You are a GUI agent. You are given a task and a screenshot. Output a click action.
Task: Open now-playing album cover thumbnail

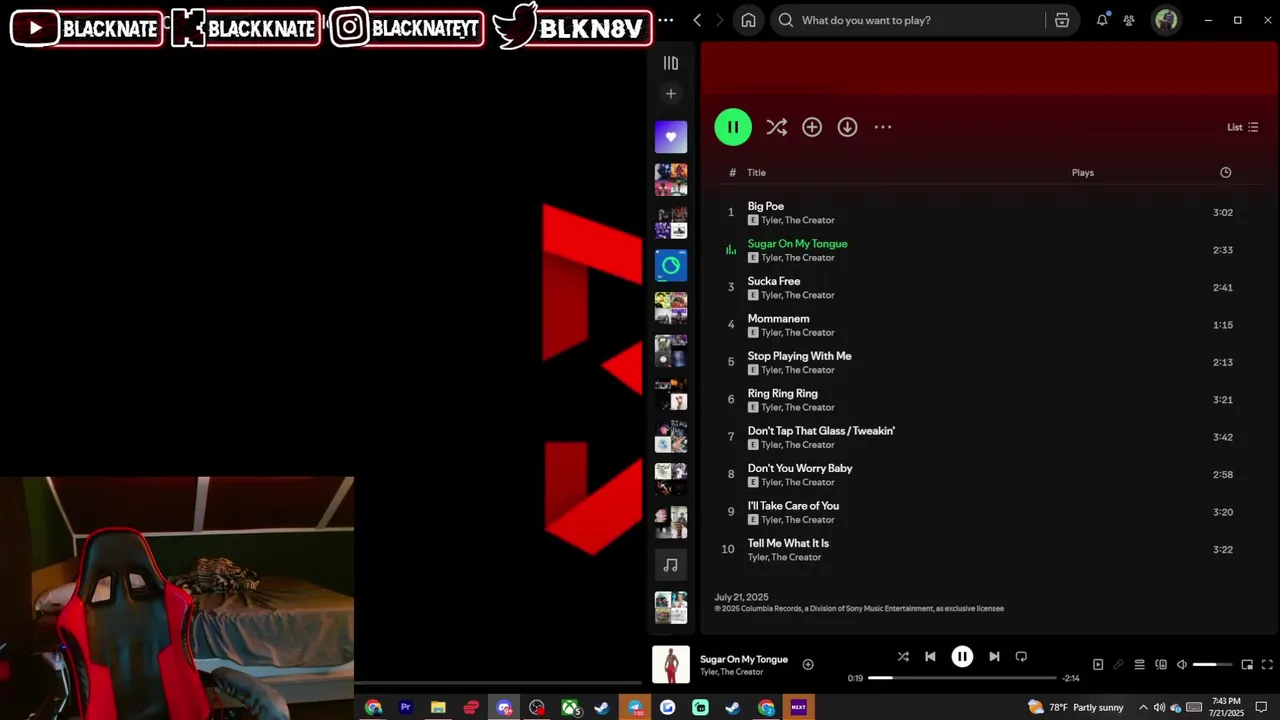point(671,665)
